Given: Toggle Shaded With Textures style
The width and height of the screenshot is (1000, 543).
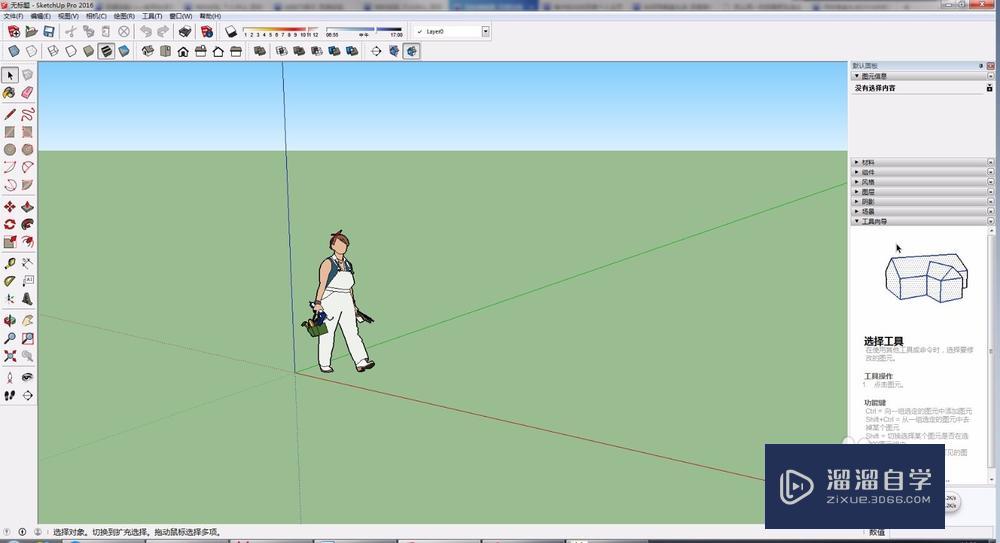Looking at the screenshot, I should pos(107,51).
